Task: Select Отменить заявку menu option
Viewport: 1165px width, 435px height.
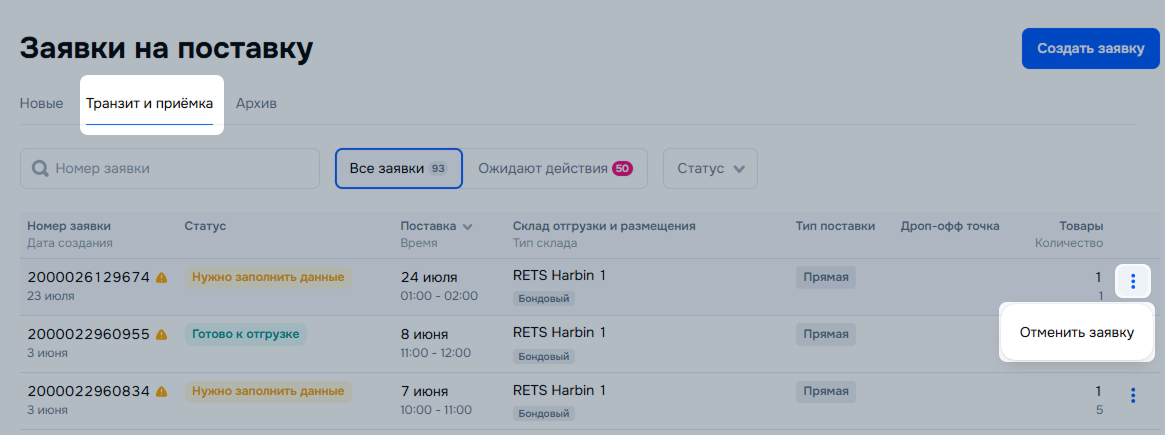Action: [x=1076, y=333]
